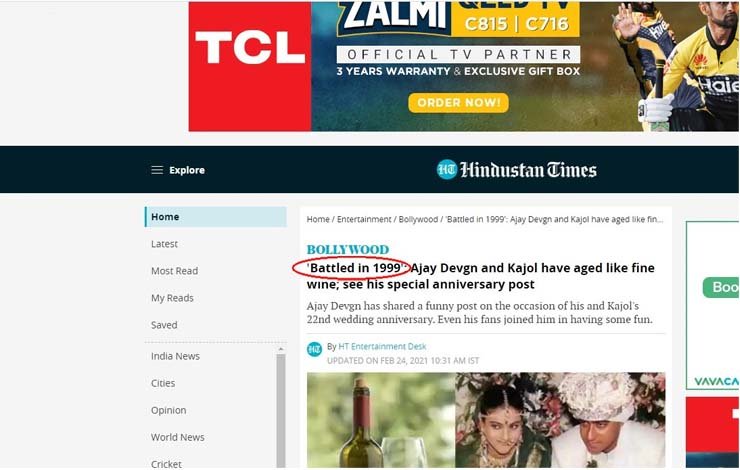Click the BOLLYWOOD section heading

tap(348, 249)
